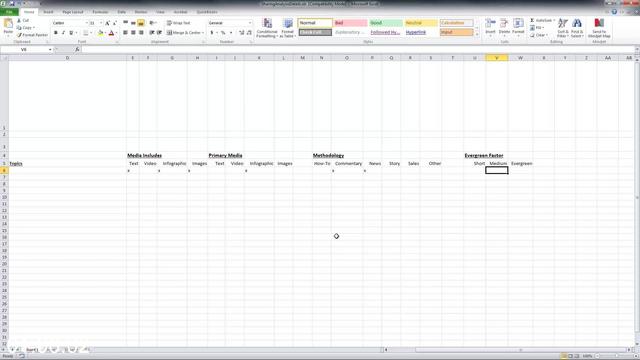Open the font name combo box
Image resolution: width=640 pixels, height=360 pixels.
click(x=70, y=23)
